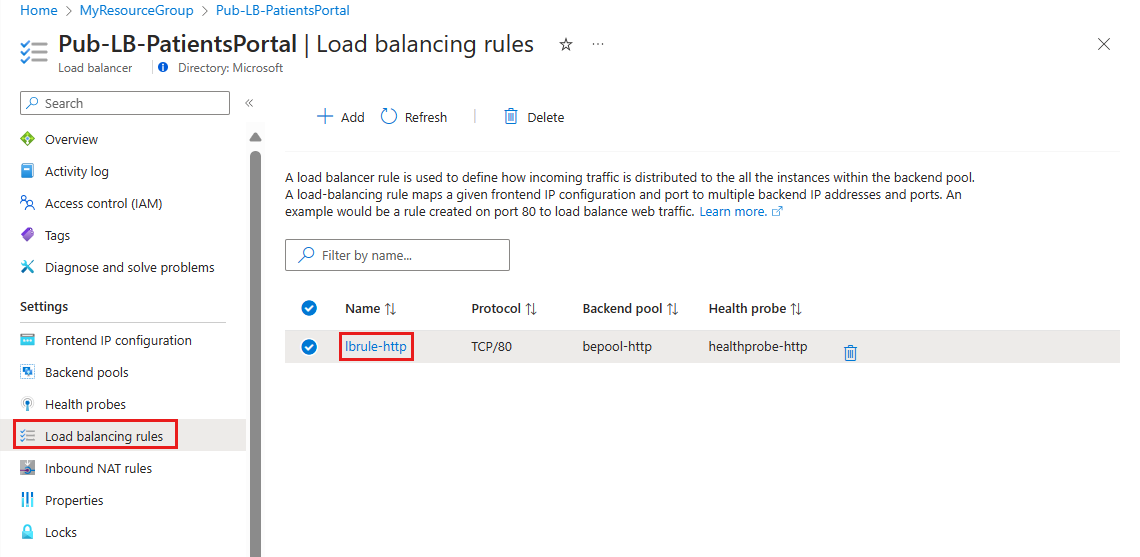Open Activity log in the sidebar
This screenshot has width=1140, height=557.
(x=76, y=172)
